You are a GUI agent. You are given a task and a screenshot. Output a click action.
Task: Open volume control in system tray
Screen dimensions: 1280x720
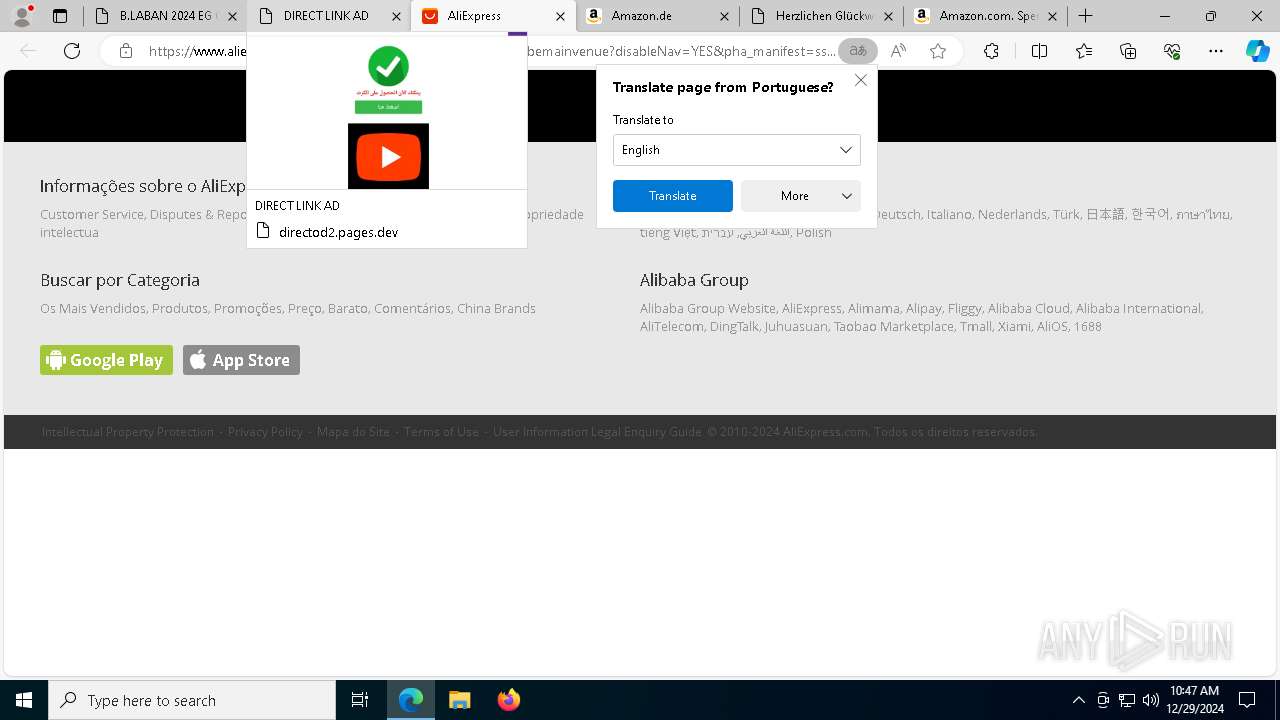pos(1150,700)
